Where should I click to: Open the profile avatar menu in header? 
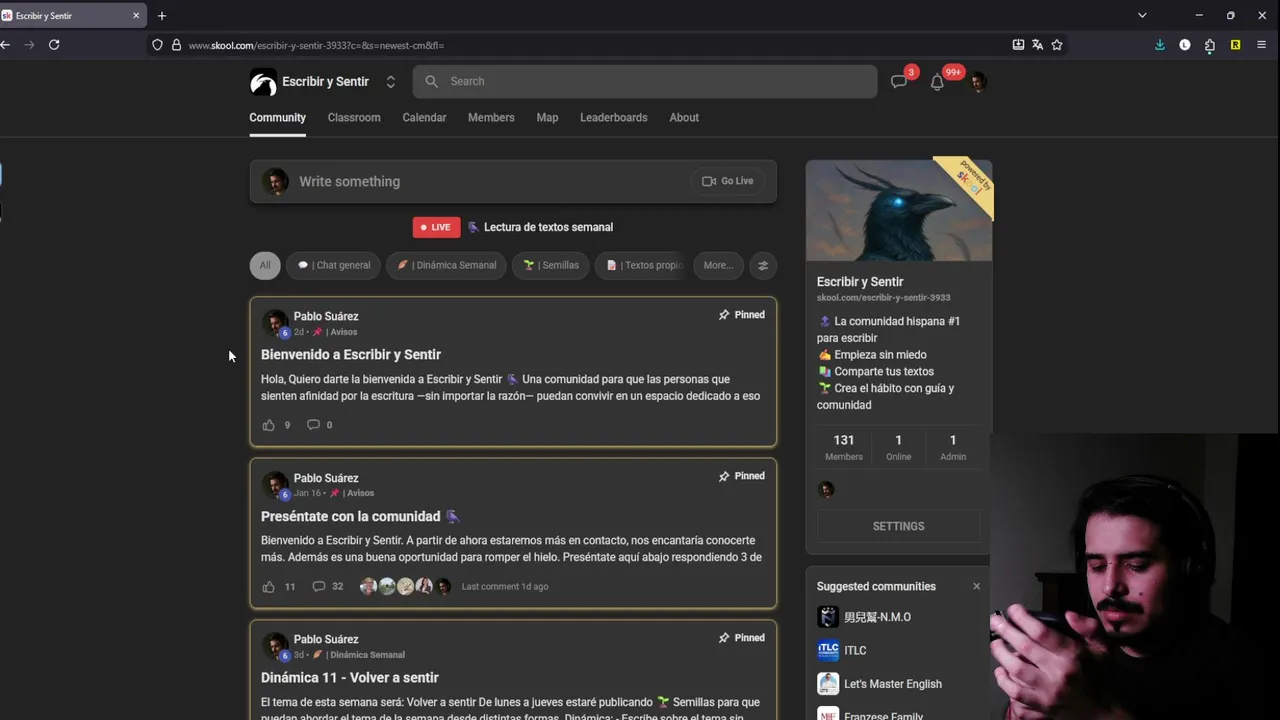[978, 82]
